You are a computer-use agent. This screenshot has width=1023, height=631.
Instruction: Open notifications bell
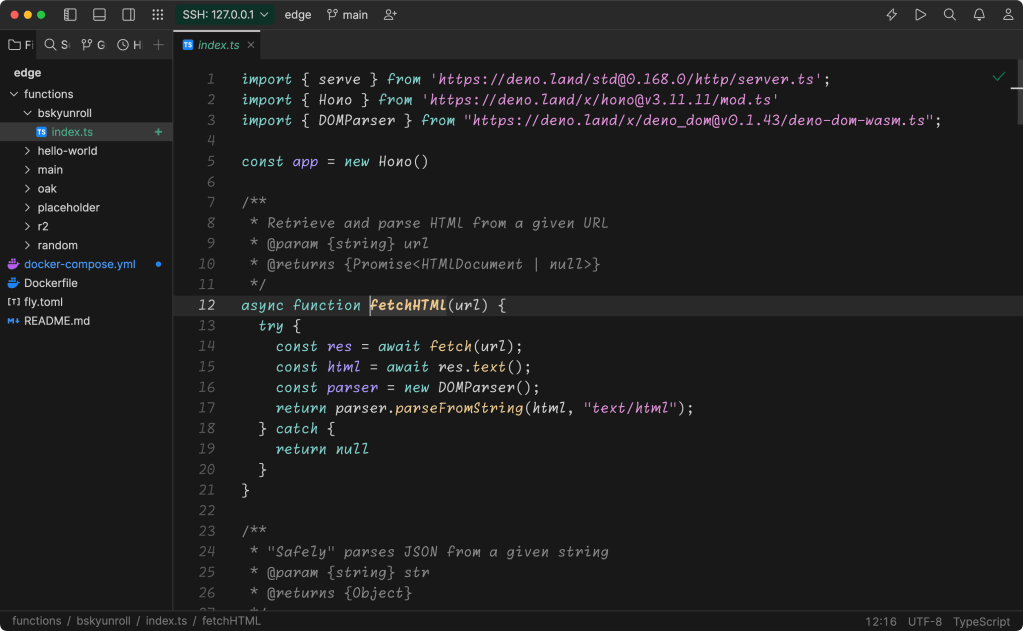[979, 15]
